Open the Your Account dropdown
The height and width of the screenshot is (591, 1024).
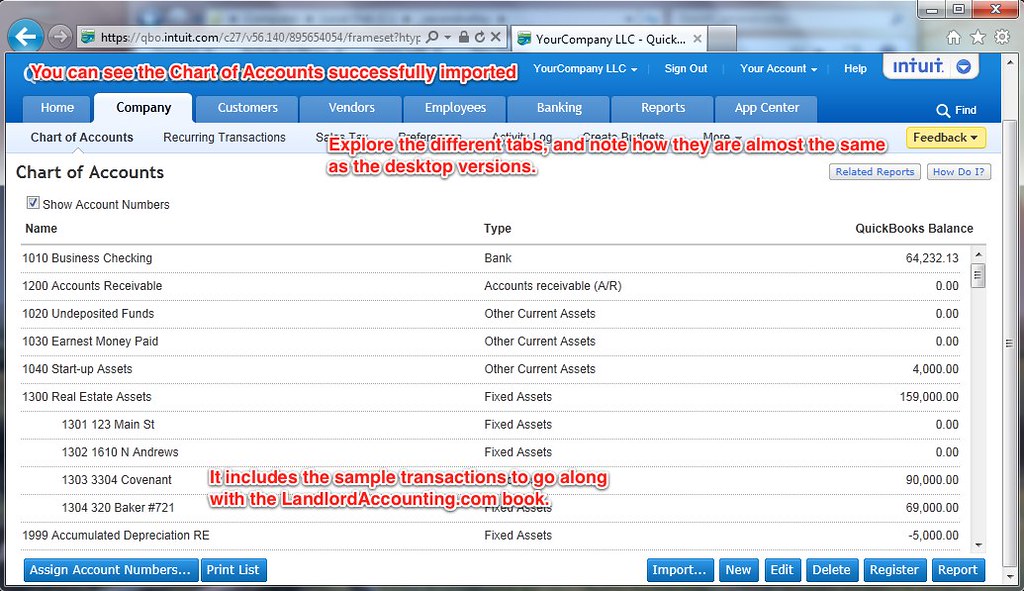tap(778, 69)
